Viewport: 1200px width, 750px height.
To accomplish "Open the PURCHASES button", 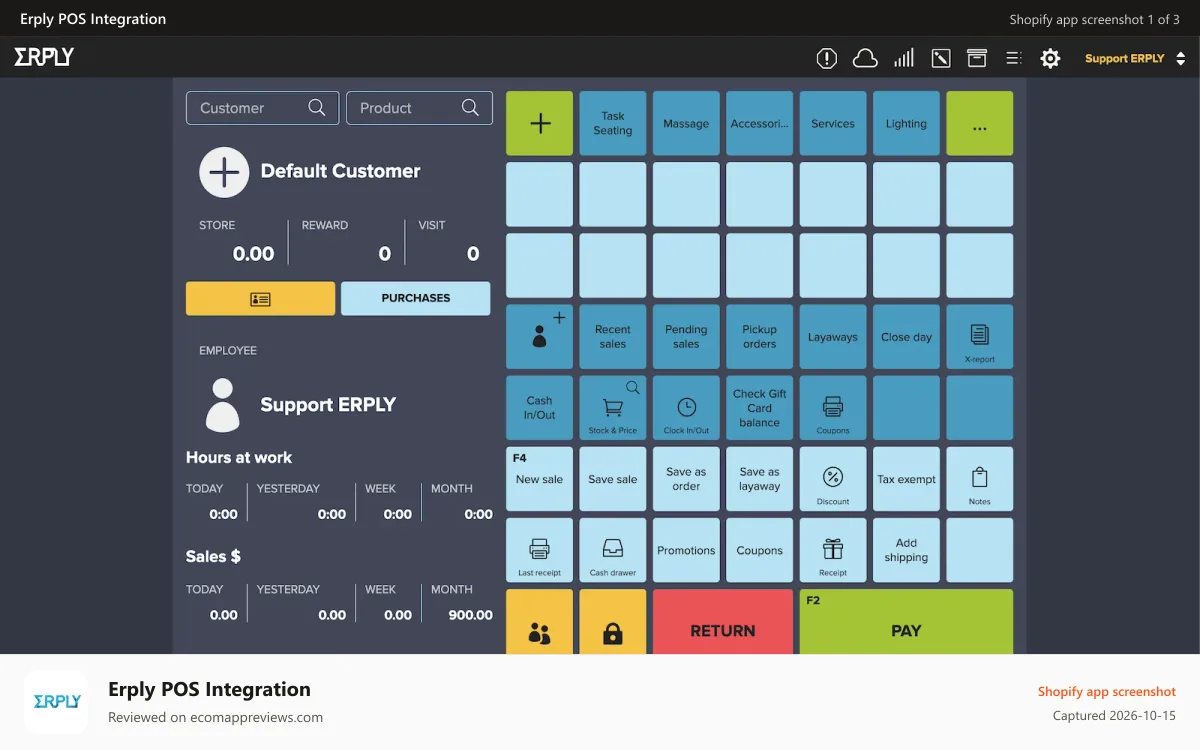I will click(416, 299).
